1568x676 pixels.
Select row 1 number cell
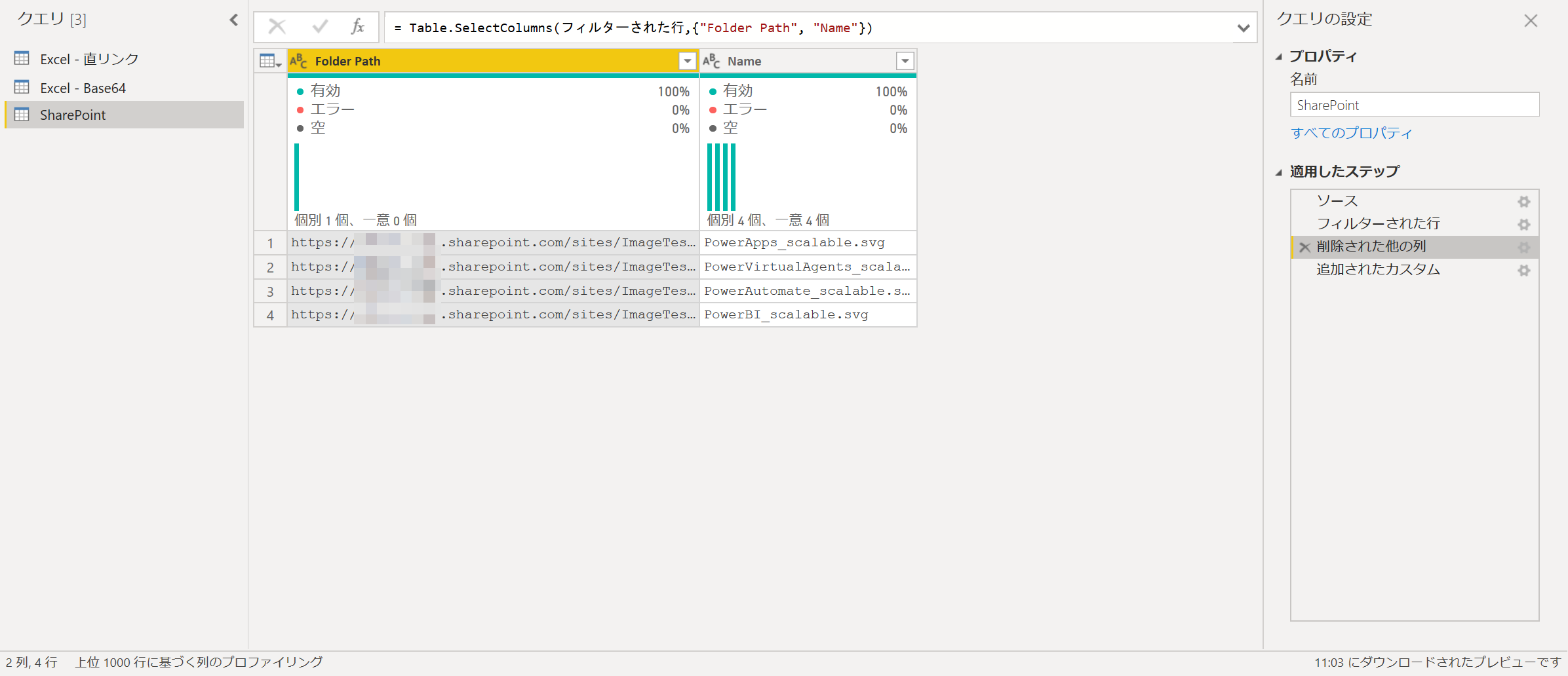click(x=270, y=243)
